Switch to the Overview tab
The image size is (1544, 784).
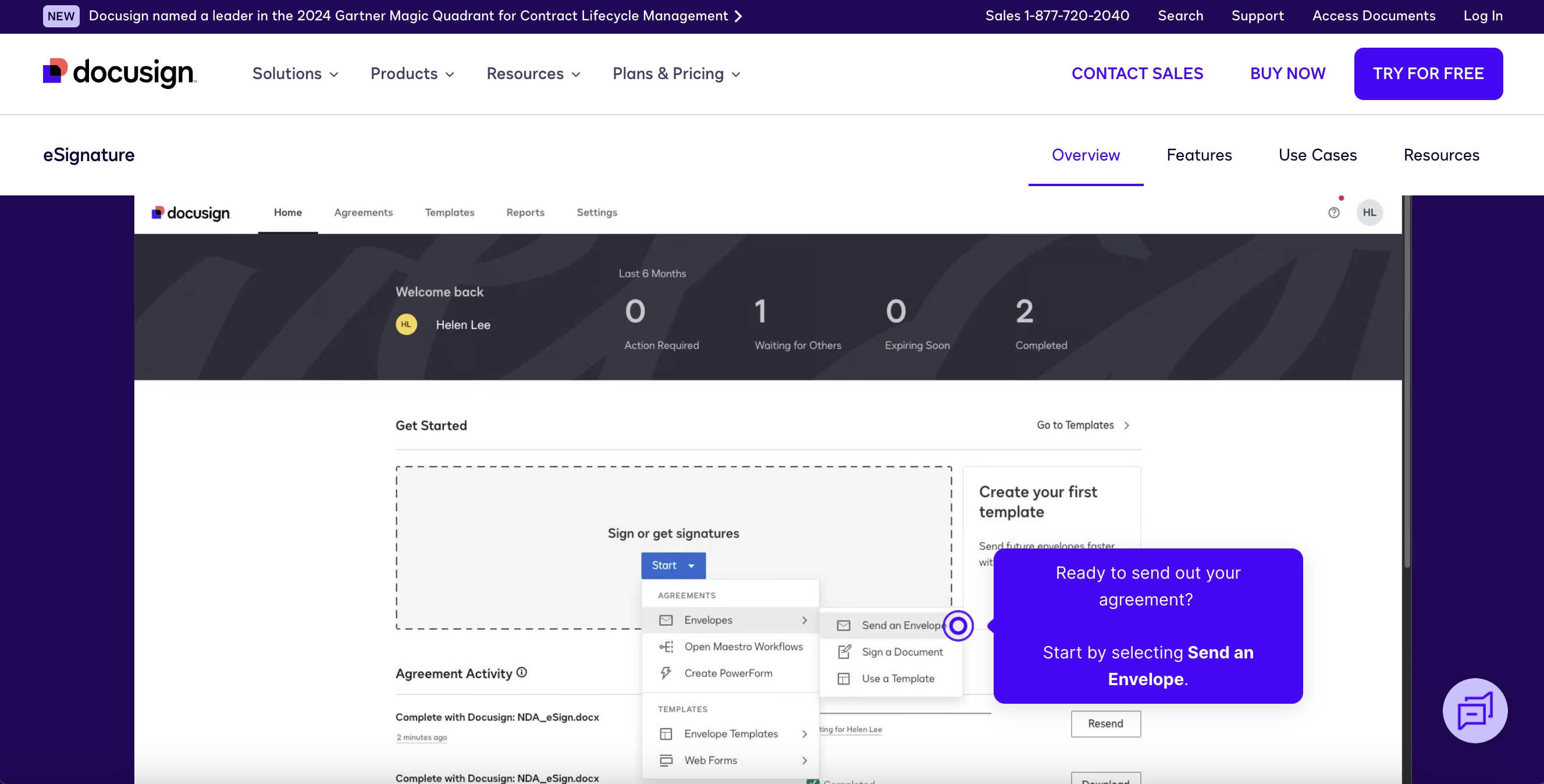(1086, 155)
